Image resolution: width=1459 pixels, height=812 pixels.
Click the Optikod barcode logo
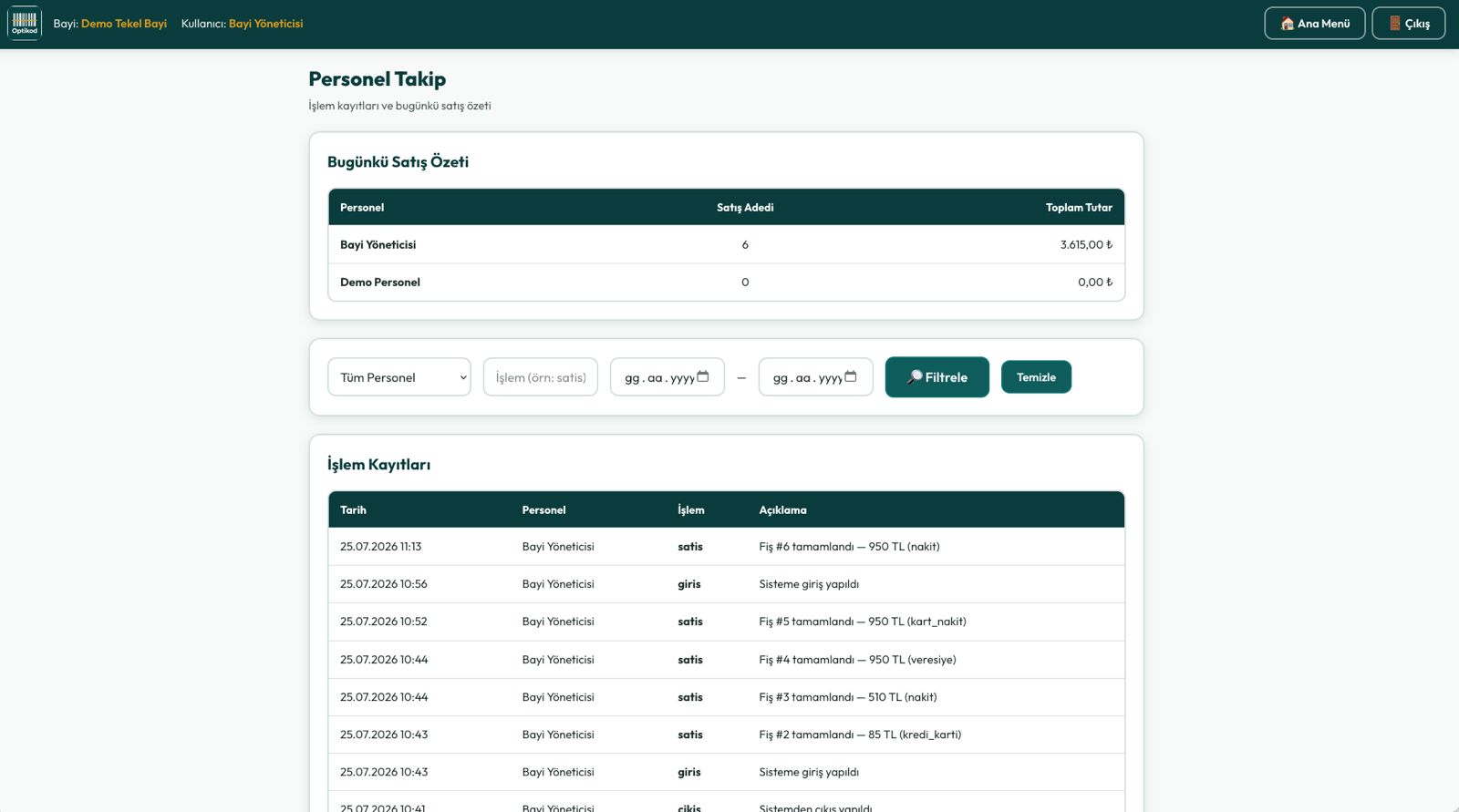25,23
